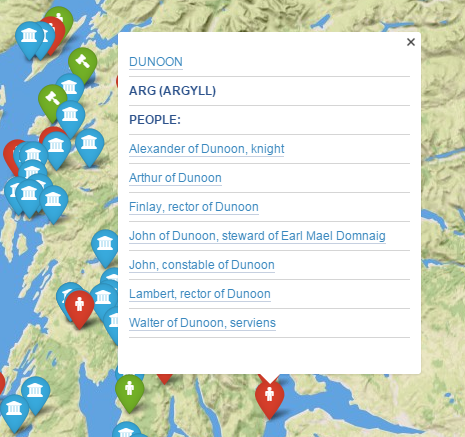Select the green person marker below the popup

130,393
